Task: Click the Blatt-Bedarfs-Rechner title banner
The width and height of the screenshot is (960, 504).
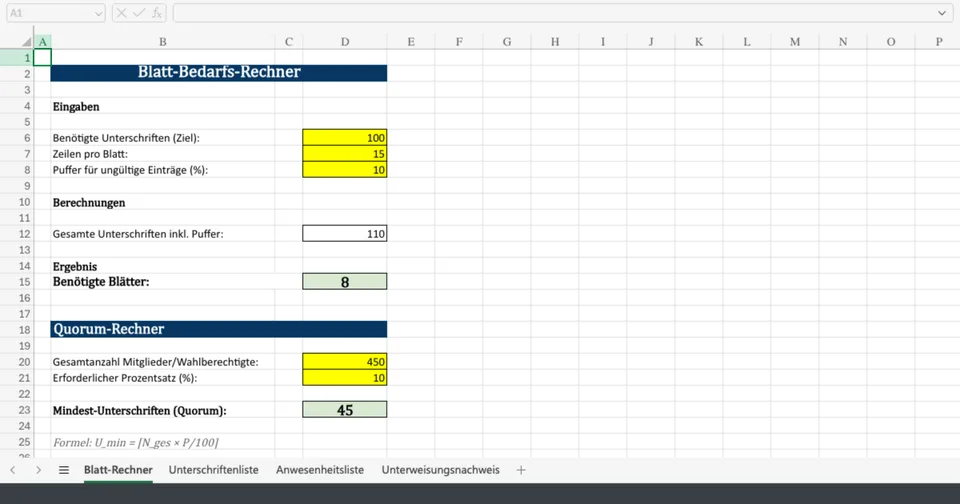Action: click(219, 73)
